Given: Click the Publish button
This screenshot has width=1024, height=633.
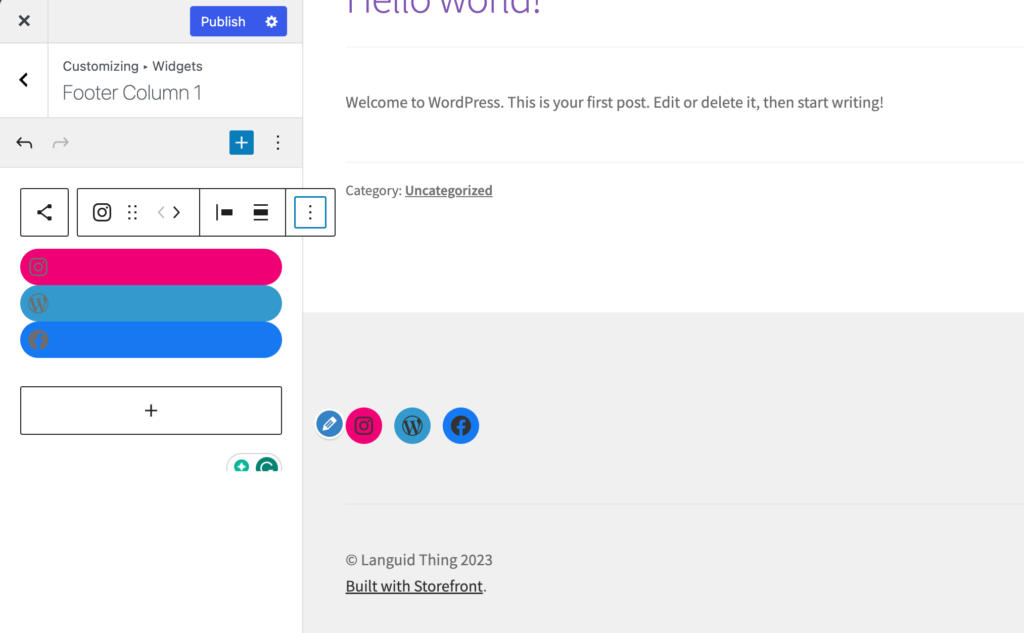Looking at the screenshot, I should [x=223, y=22].
